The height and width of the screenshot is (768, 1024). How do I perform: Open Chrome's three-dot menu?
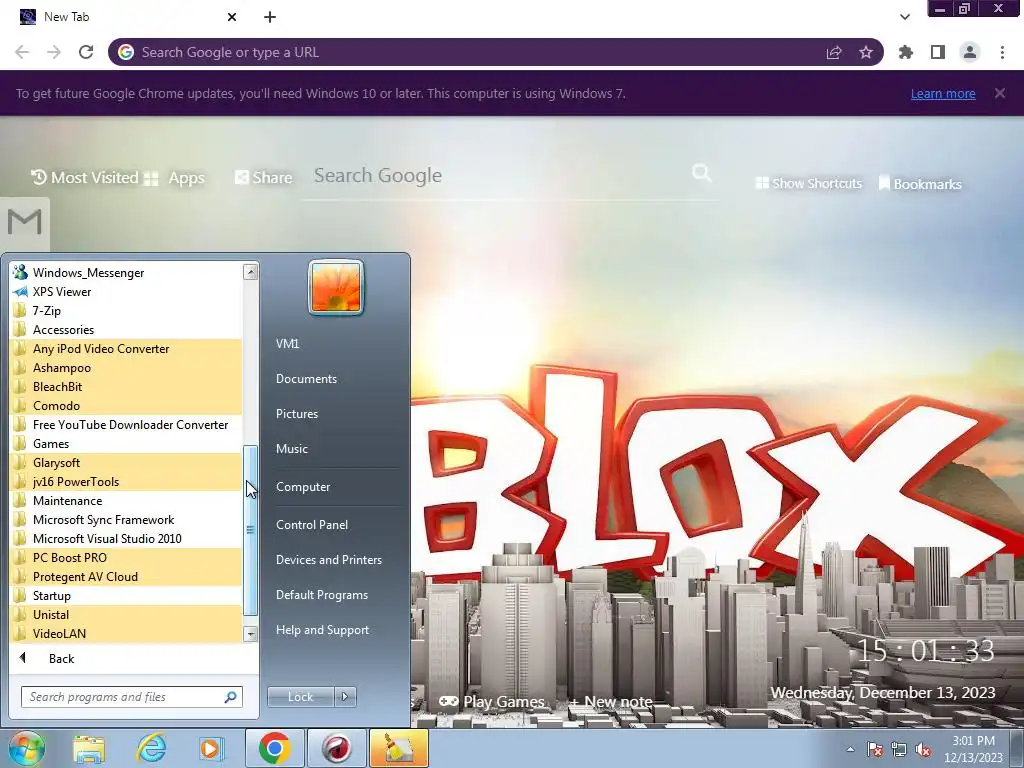pyautogui.click(x=1002, y=52)
